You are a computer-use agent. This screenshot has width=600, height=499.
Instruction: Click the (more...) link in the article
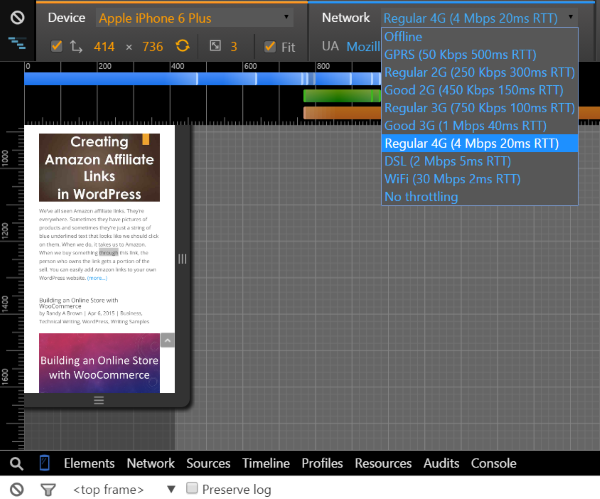(x=97, y=278)
